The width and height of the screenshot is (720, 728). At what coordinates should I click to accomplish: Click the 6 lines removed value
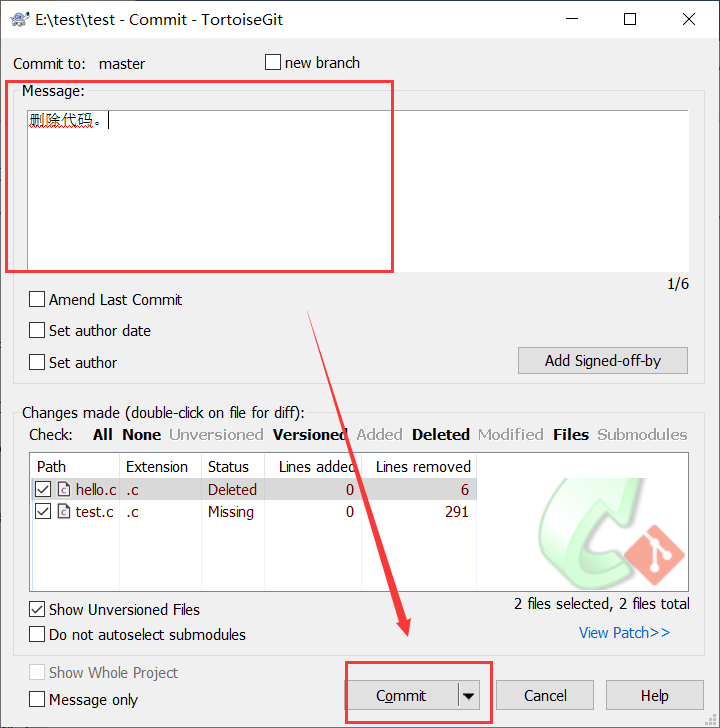pos(465,489)
